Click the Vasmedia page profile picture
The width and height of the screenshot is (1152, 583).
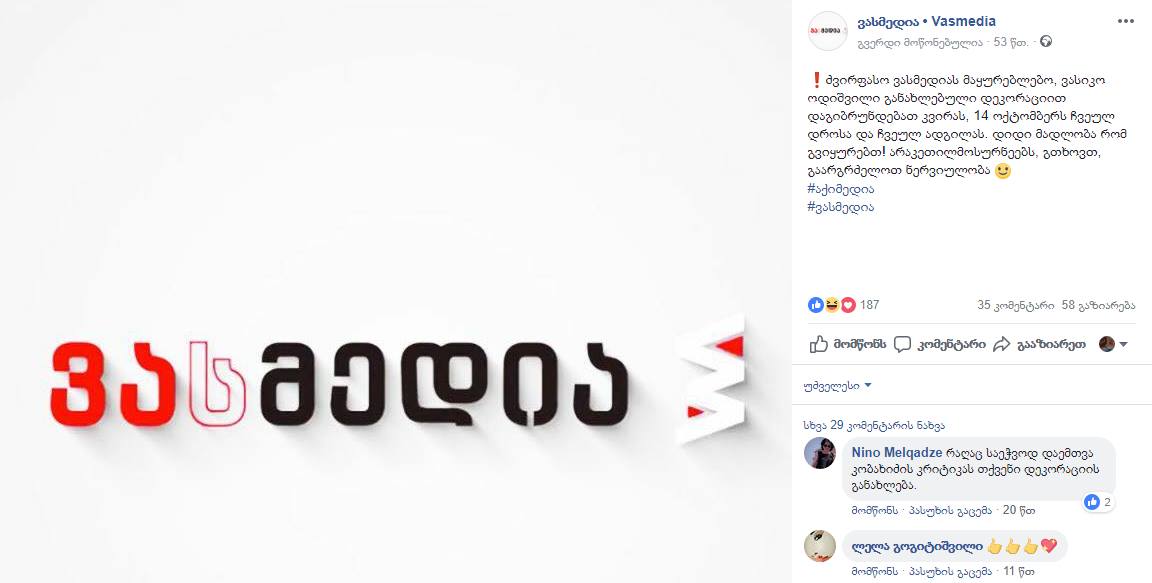click(827, 31)
